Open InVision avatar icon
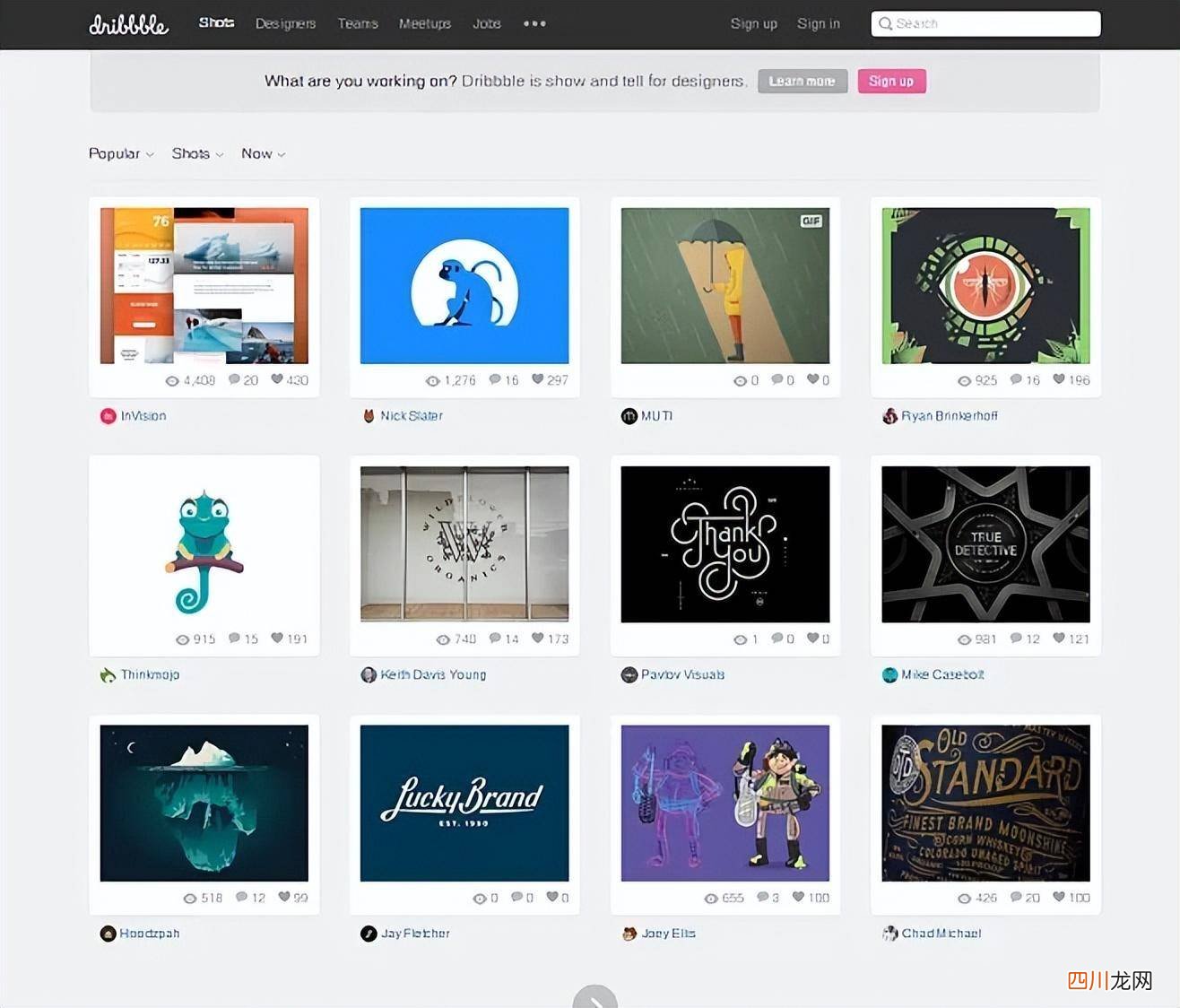The height and width of the screenshot is (1008, 1180). click(108, 416)
